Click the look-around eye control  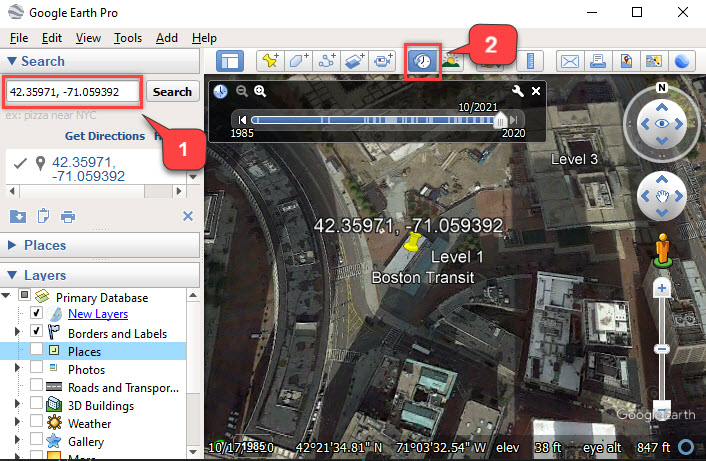click(x=661, y=123)
